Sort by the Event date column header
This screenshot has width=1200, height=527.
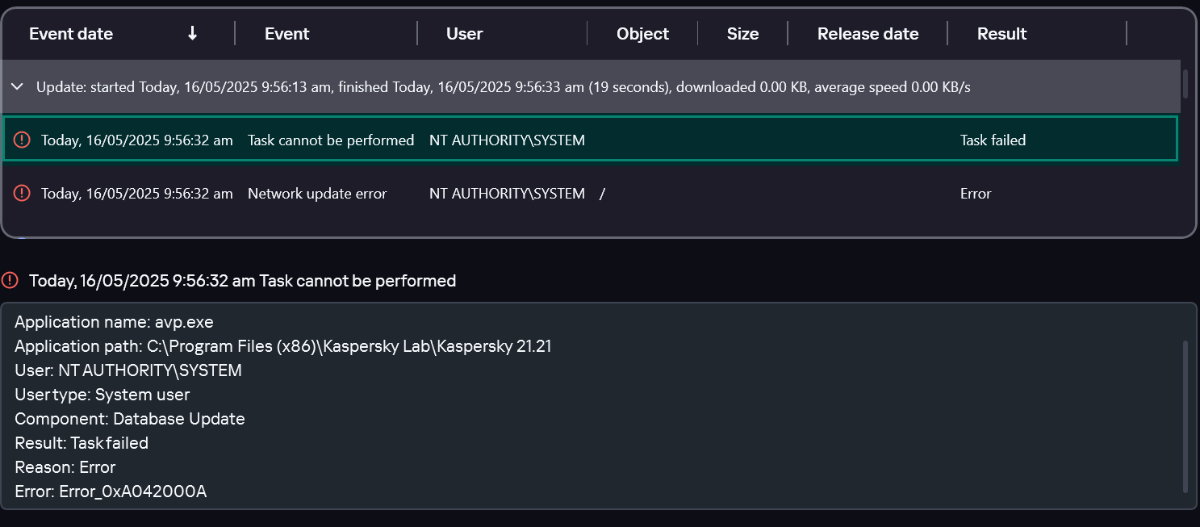tap(71, 34)
